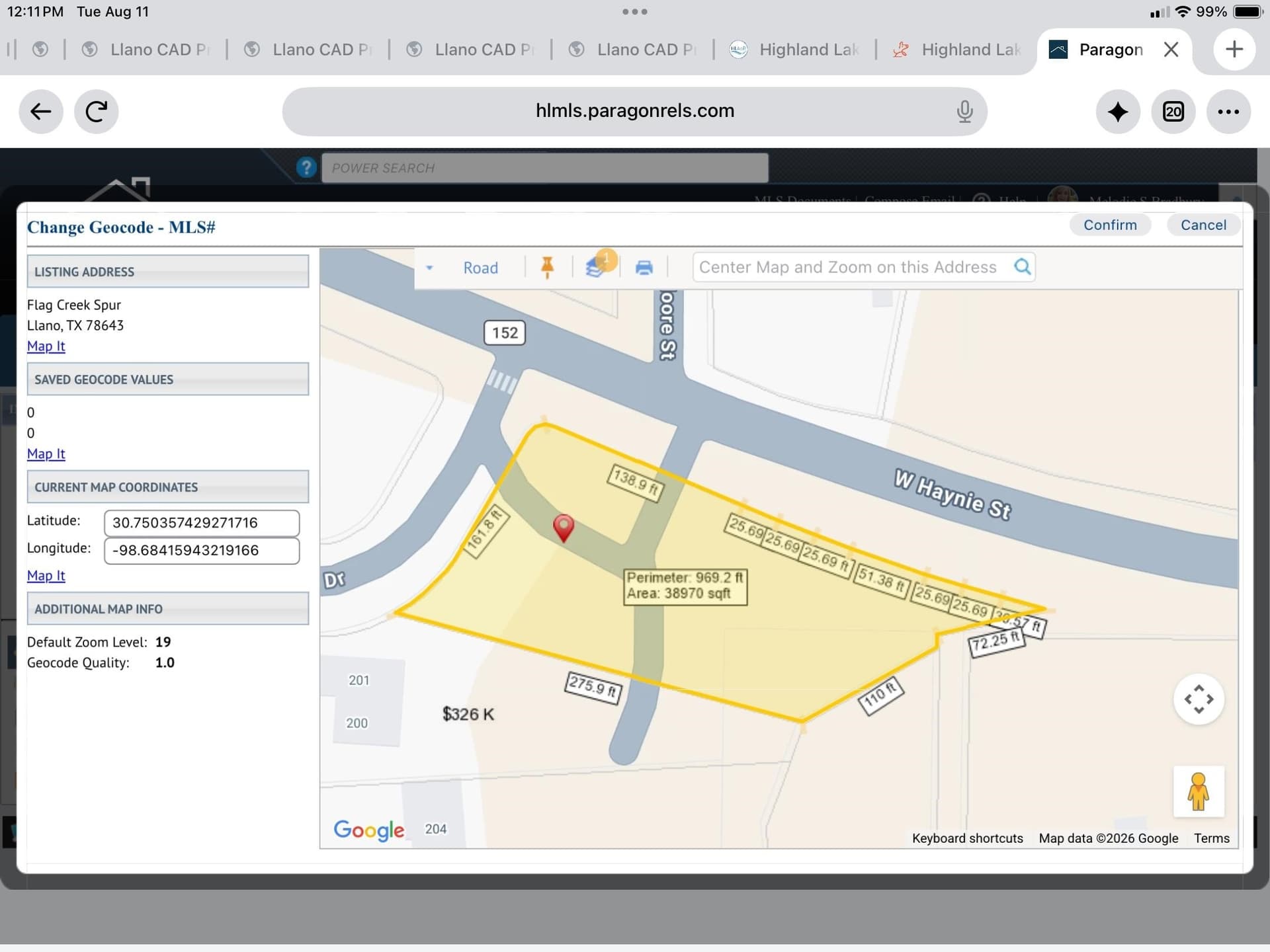
Task: Tap the battery indicator in the status bar
Action: click(1248, 12)
